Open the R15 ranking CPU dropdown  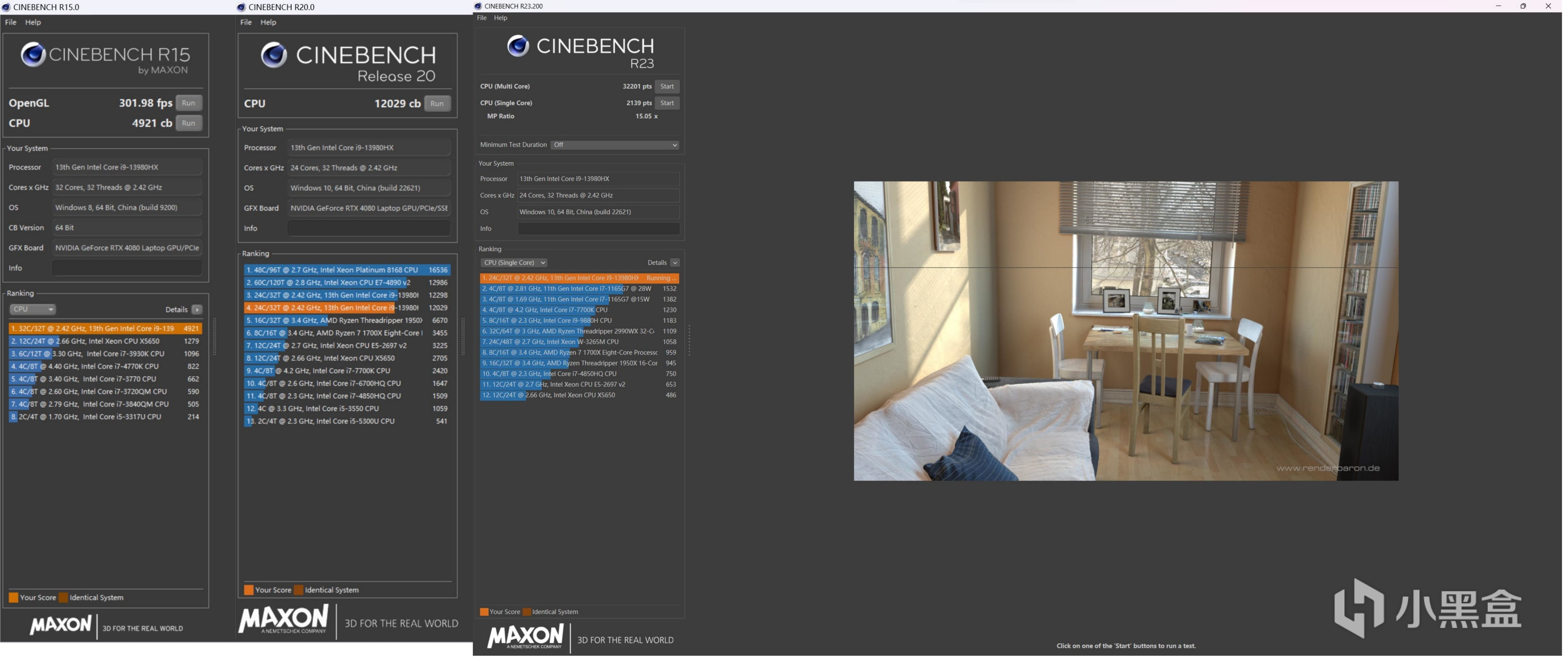(32, 309)
